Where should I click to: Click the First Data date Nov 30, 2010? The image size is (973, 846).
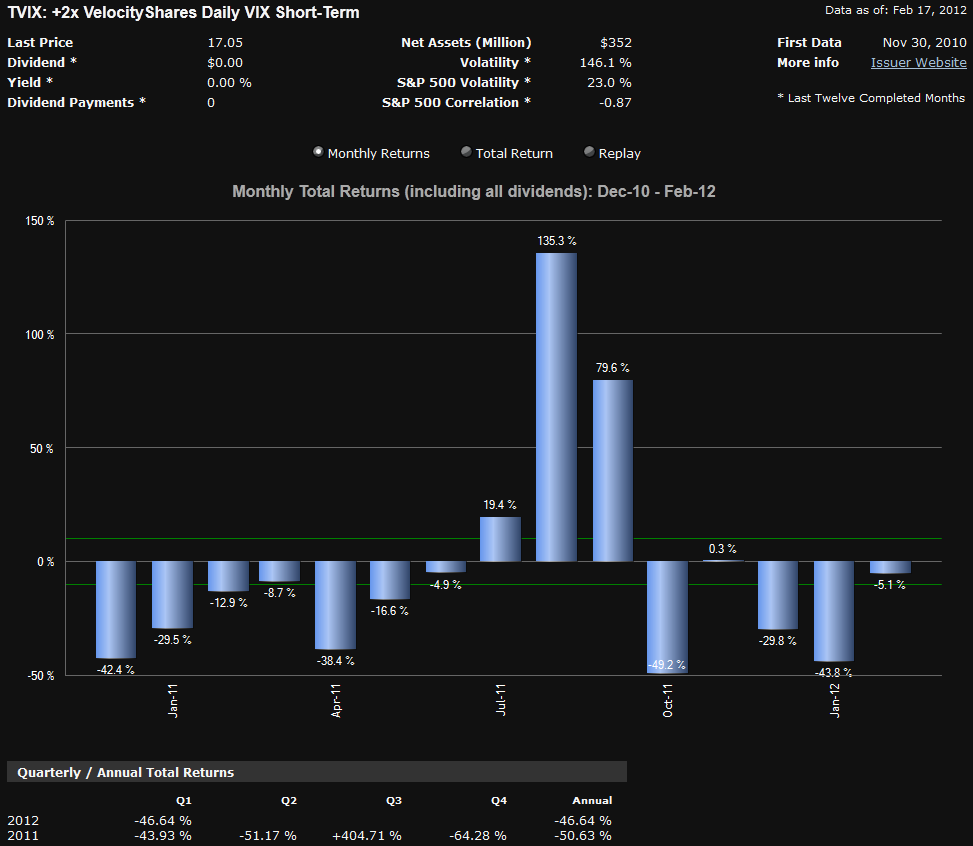(x=925, y=43)
